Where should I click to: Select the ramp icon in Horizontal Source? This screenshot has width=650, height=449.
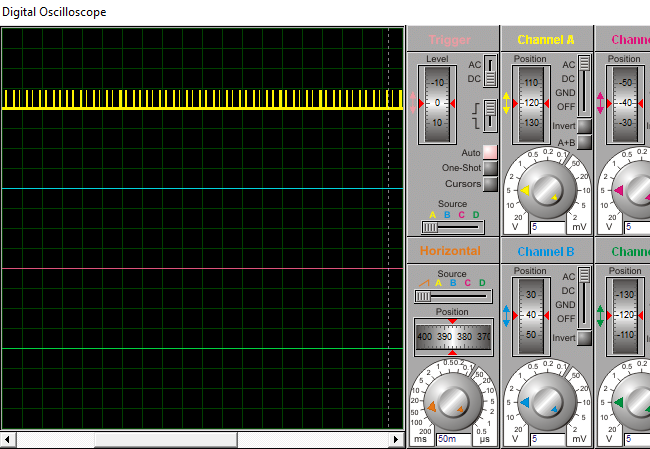tap(424, 283)
